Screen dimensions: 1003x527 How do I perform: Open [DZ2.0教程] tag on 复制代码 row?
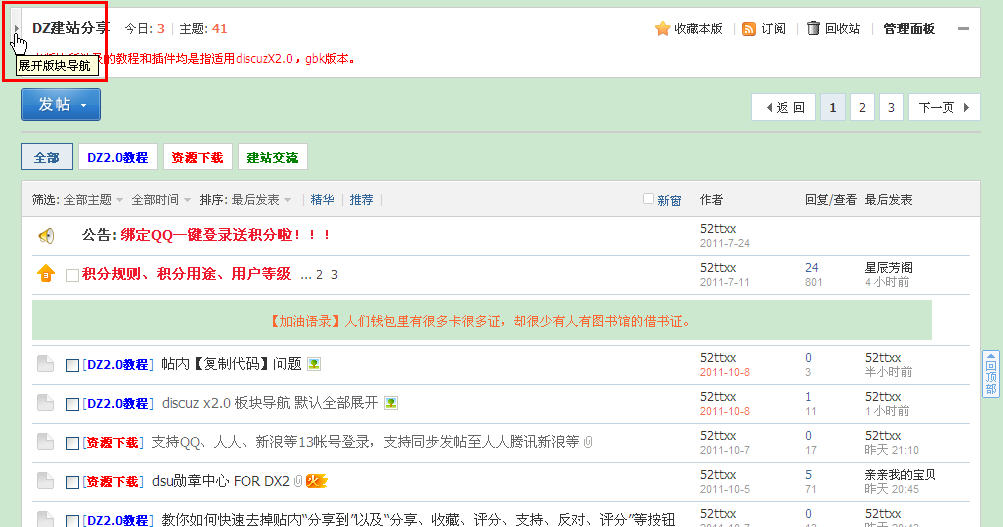point(118,365)
